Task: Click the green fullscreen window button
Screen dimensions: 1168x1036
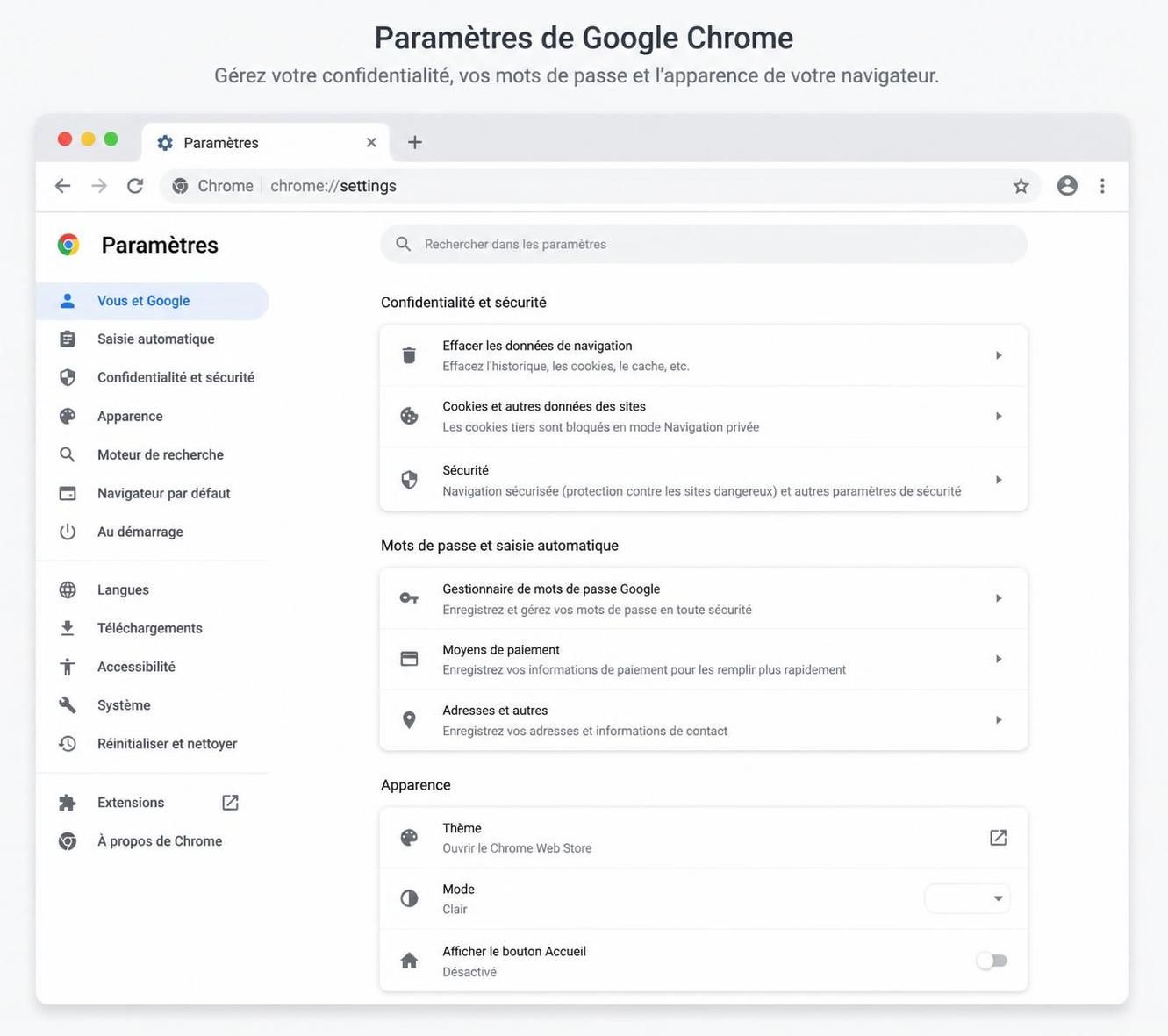Action: coord(111,139)
